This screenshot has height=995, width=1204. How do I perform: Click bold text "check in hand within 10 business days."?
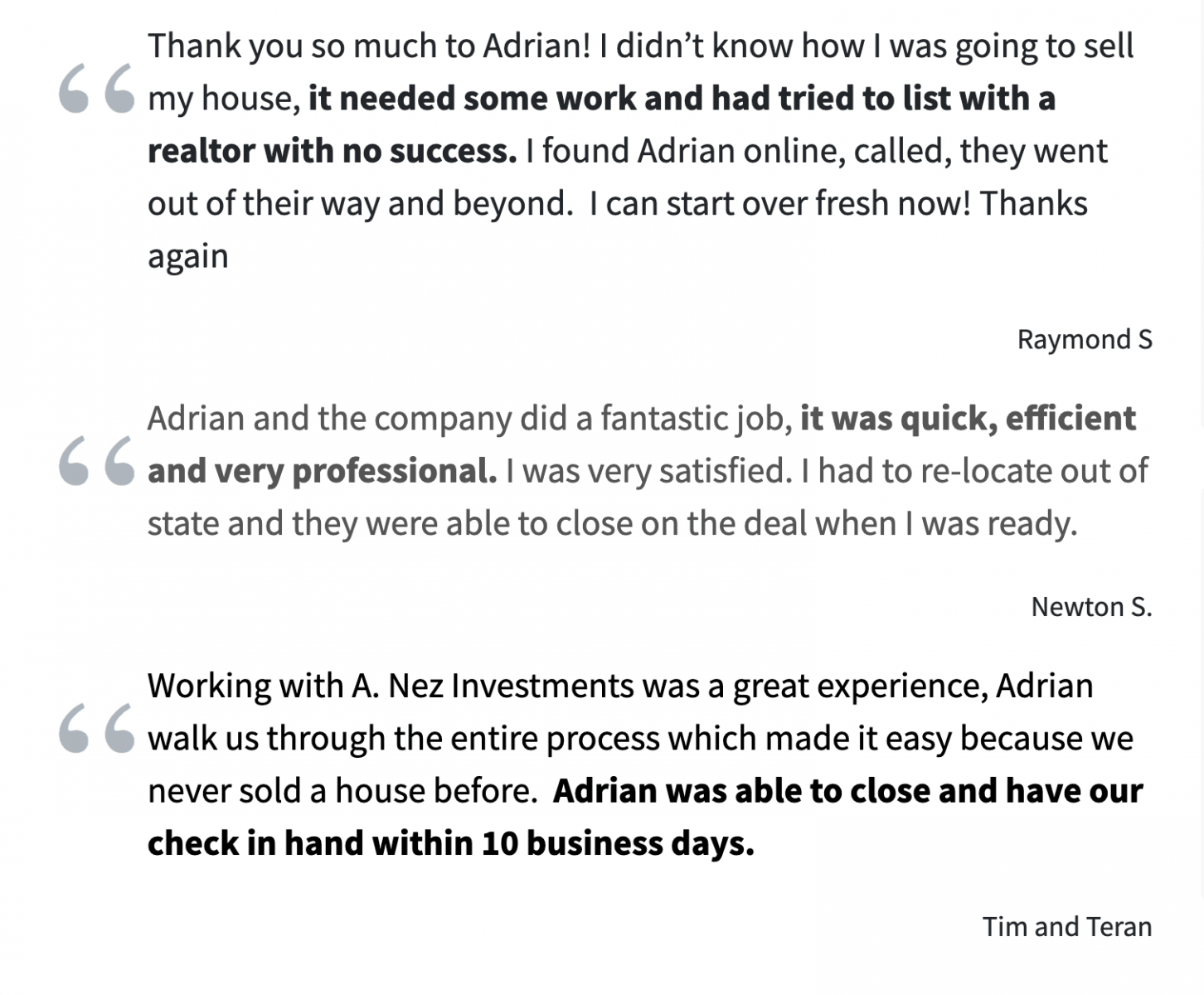pyautogui.click(x=450, y=843)
